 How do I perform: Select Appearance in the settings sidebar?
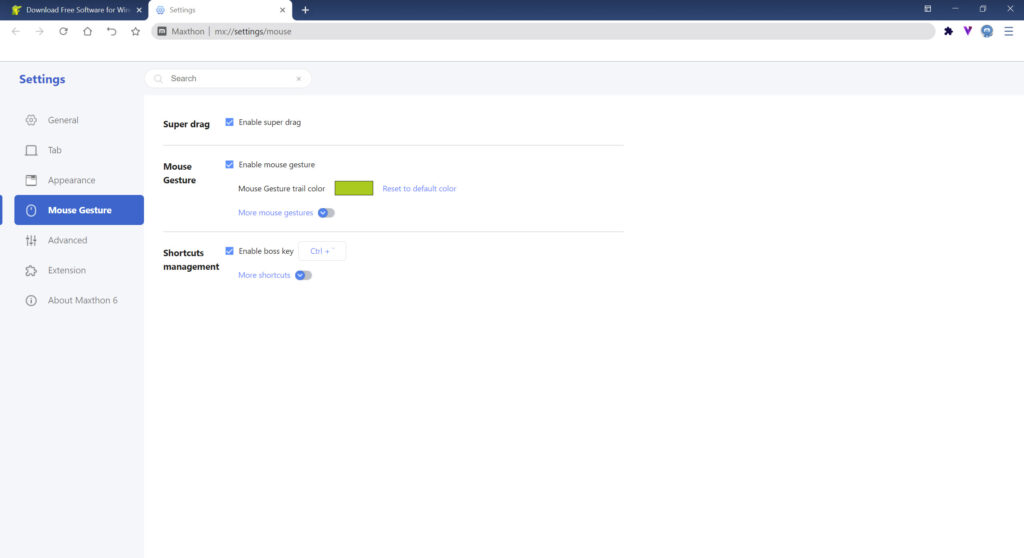71,180
